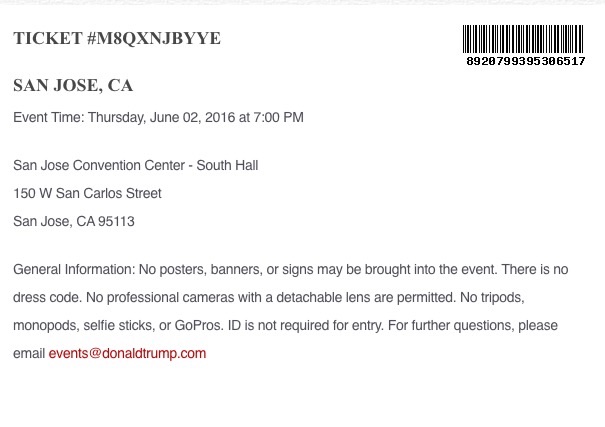This screenshot has height=427, width=605.
Task: Click the date Thursday, June 02, 2016
Action: [x=162, y=117]
